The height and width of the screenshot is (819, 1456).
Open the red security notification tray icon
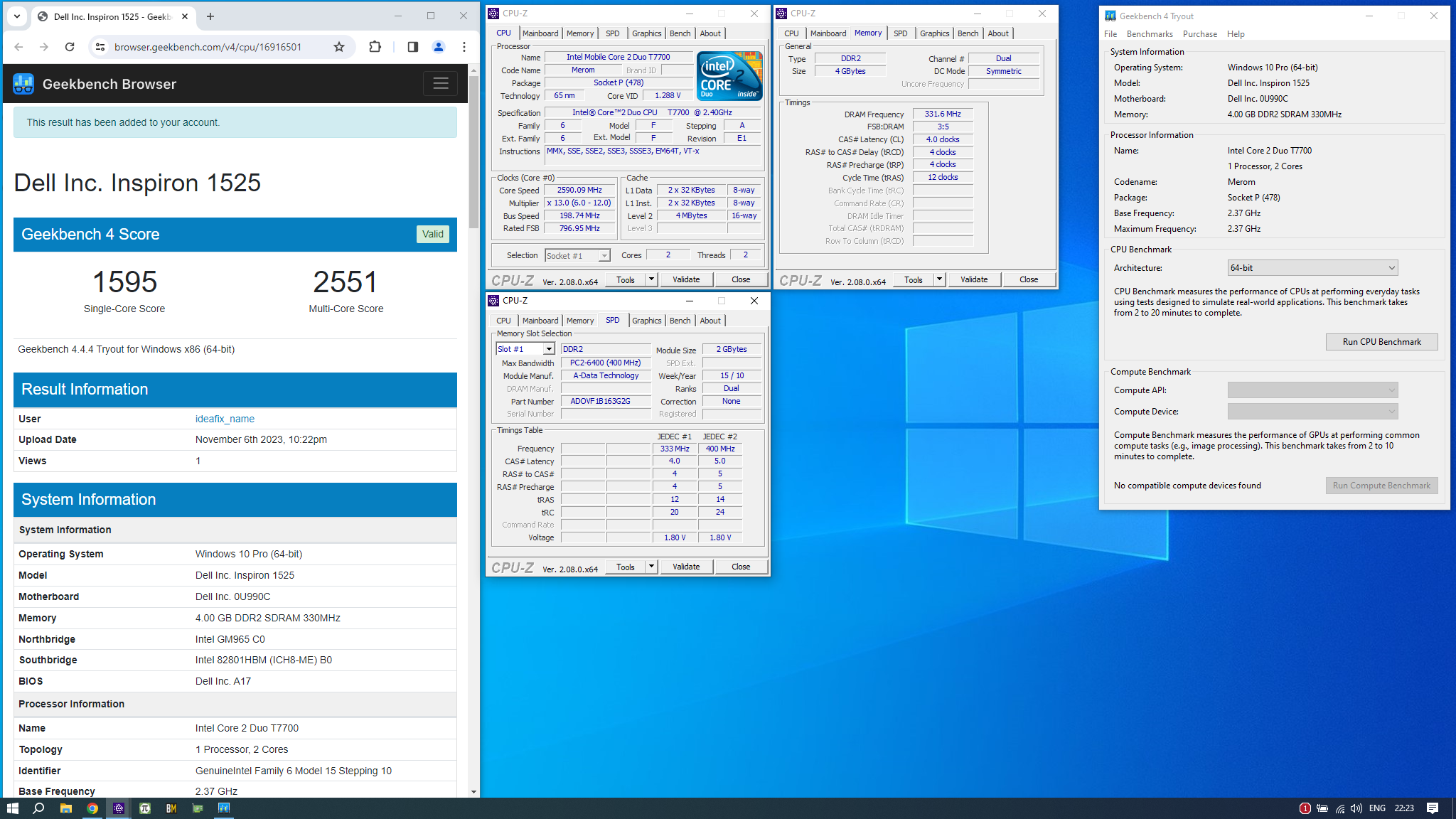click(1305, 808)
